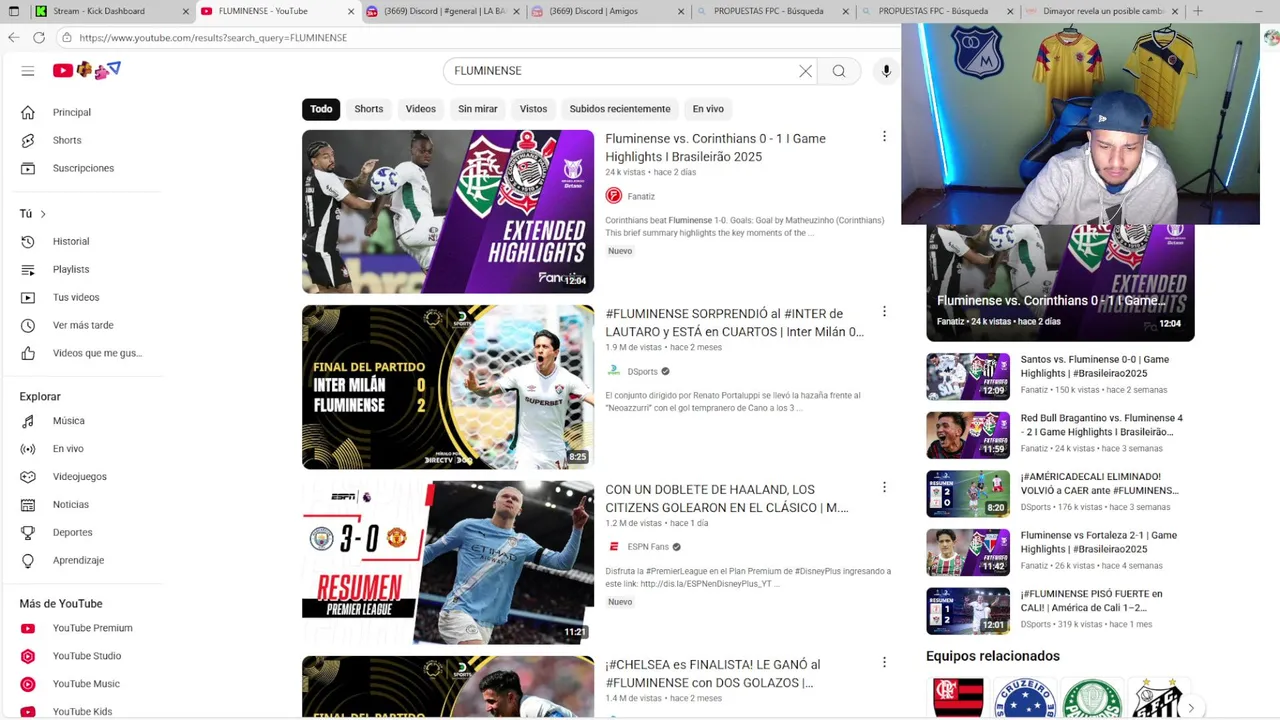Click the magnifier search button
The image size is (1280, 720).
[839, 71]
